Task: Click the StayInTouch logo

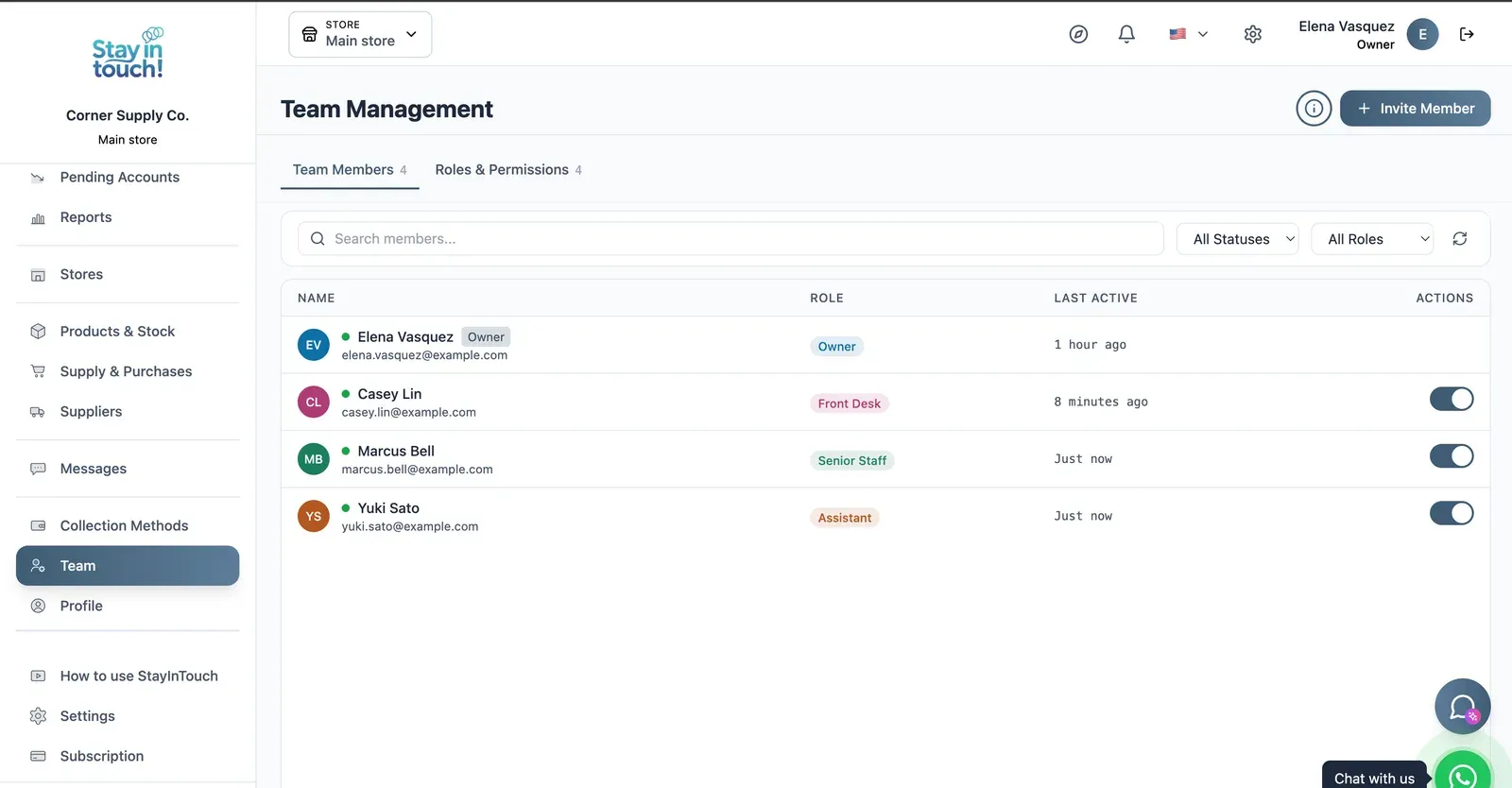Action: point(128,54)
